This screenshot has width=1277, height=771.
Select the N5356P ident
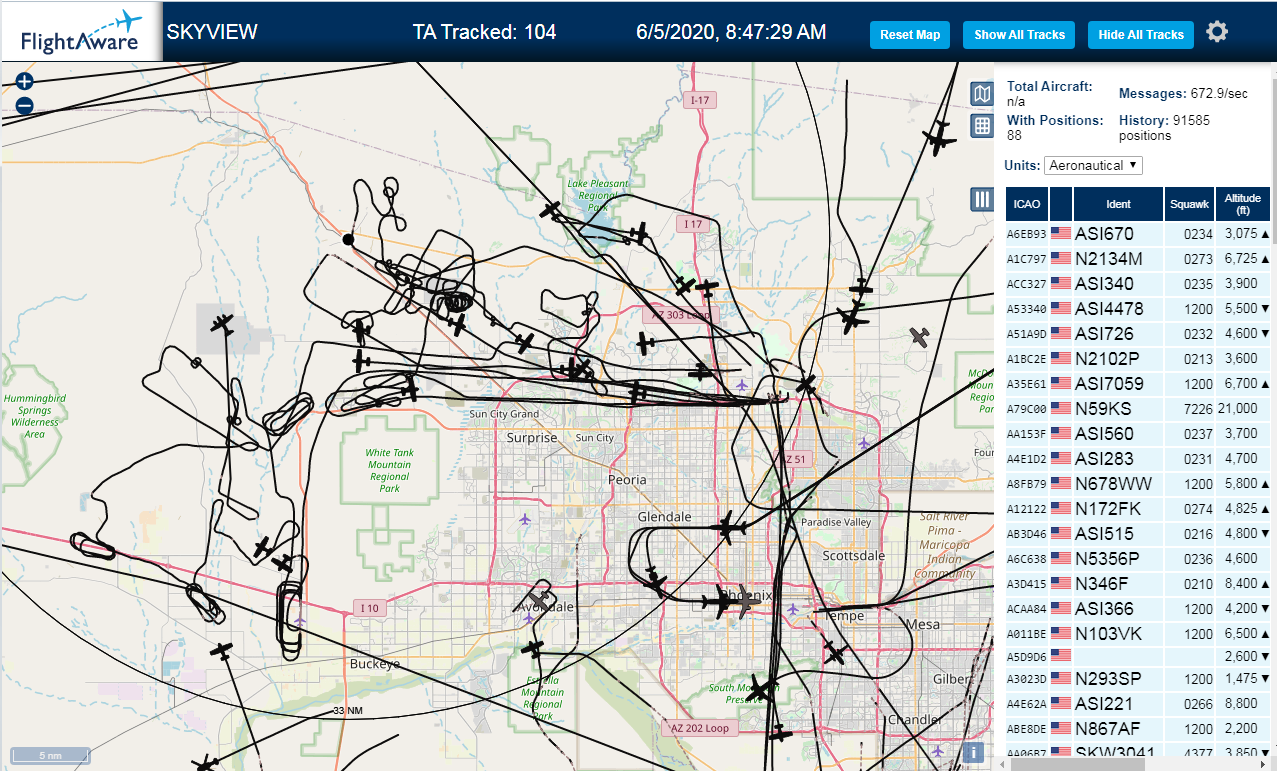coord(1108,559)
